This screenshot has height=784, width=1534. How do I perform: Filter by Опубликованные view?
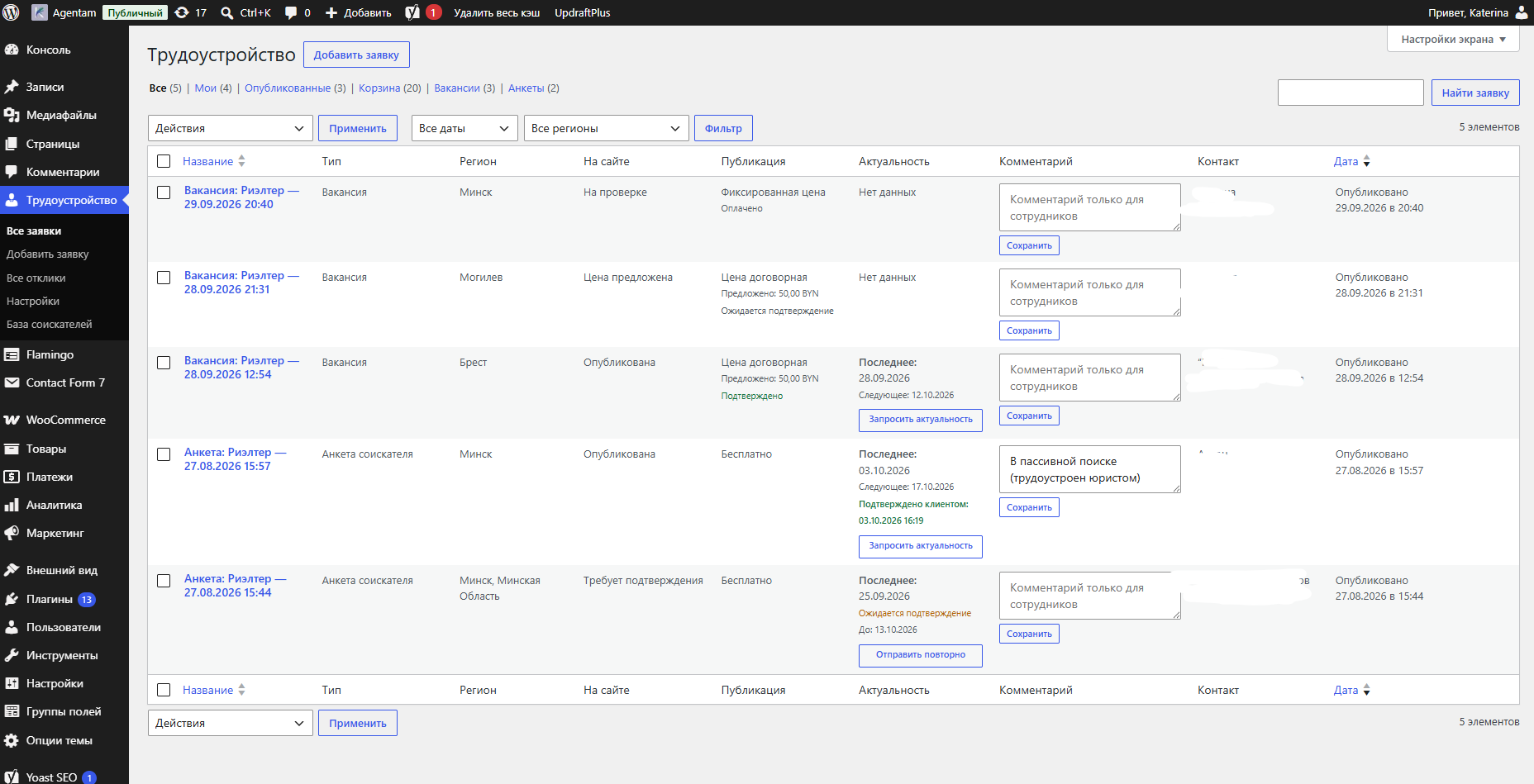coord(288,88)
